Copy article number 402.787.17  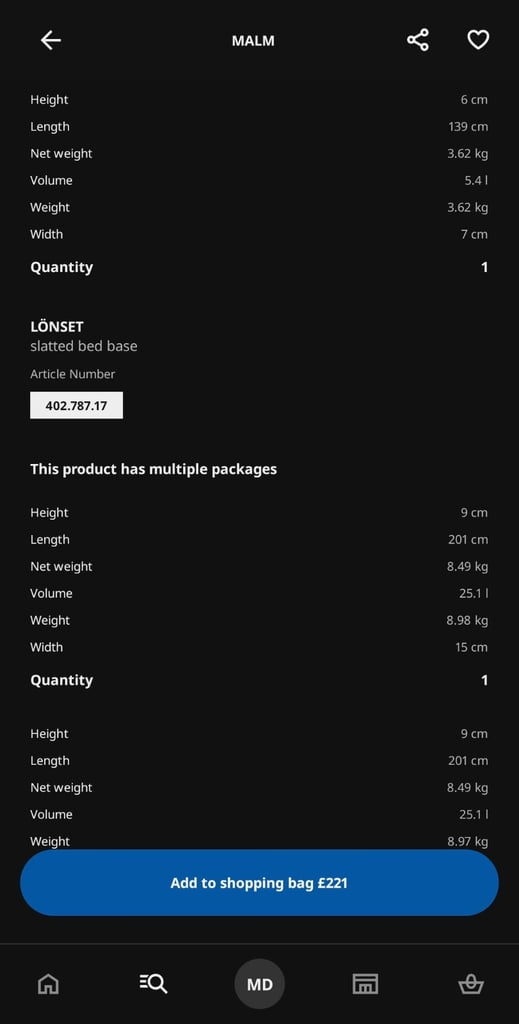click(x=76, y=406)
